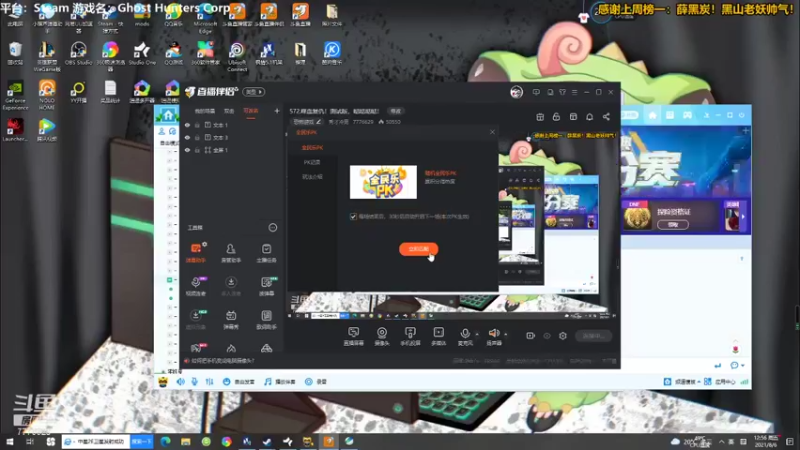Click the gift box icon above preview
This screenshot has width=800, height=450.
(540, 117)
